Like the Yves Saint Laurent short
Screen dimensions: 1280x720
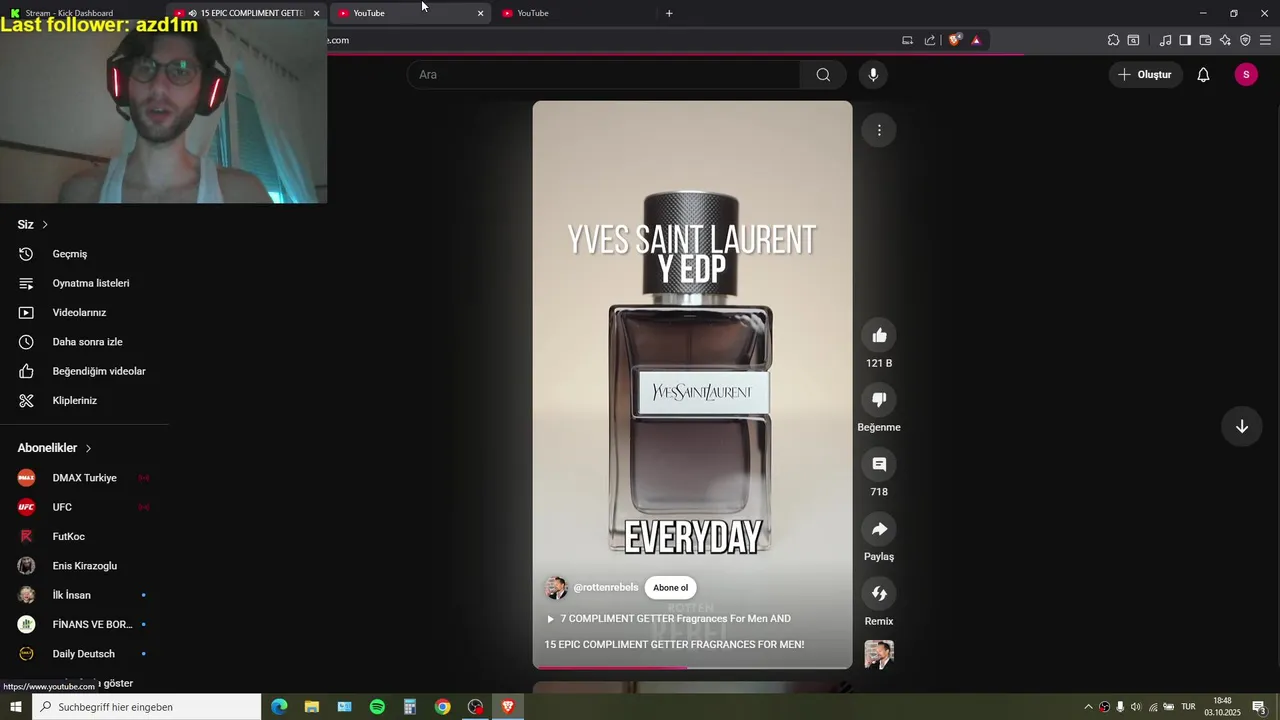coord(879,335)
